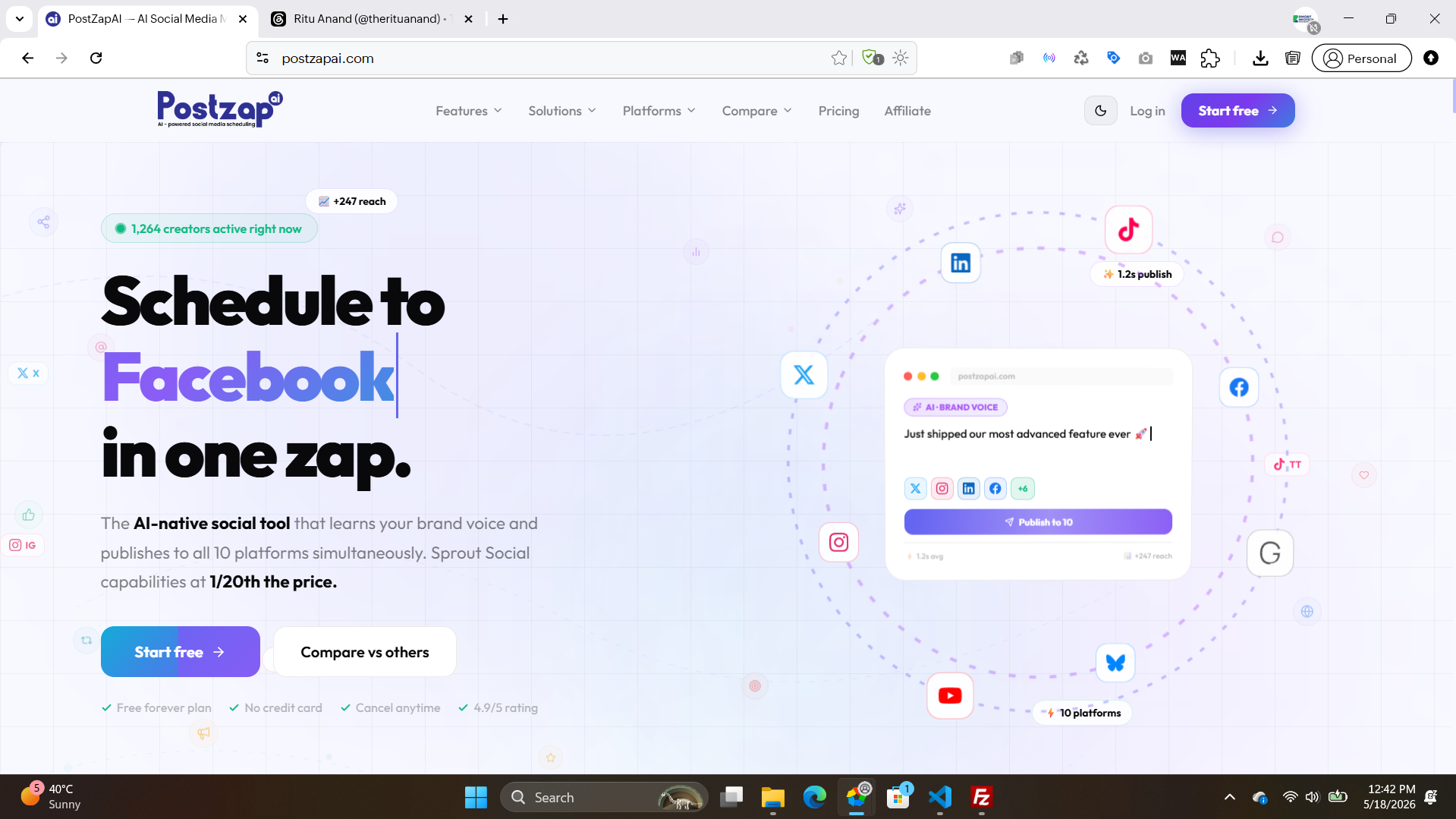Viewport: 1456px width, 819px height.
Task: Click the YouTube icon in the orbit graphic
Action: pyautogui.click(x=950, y=695)
